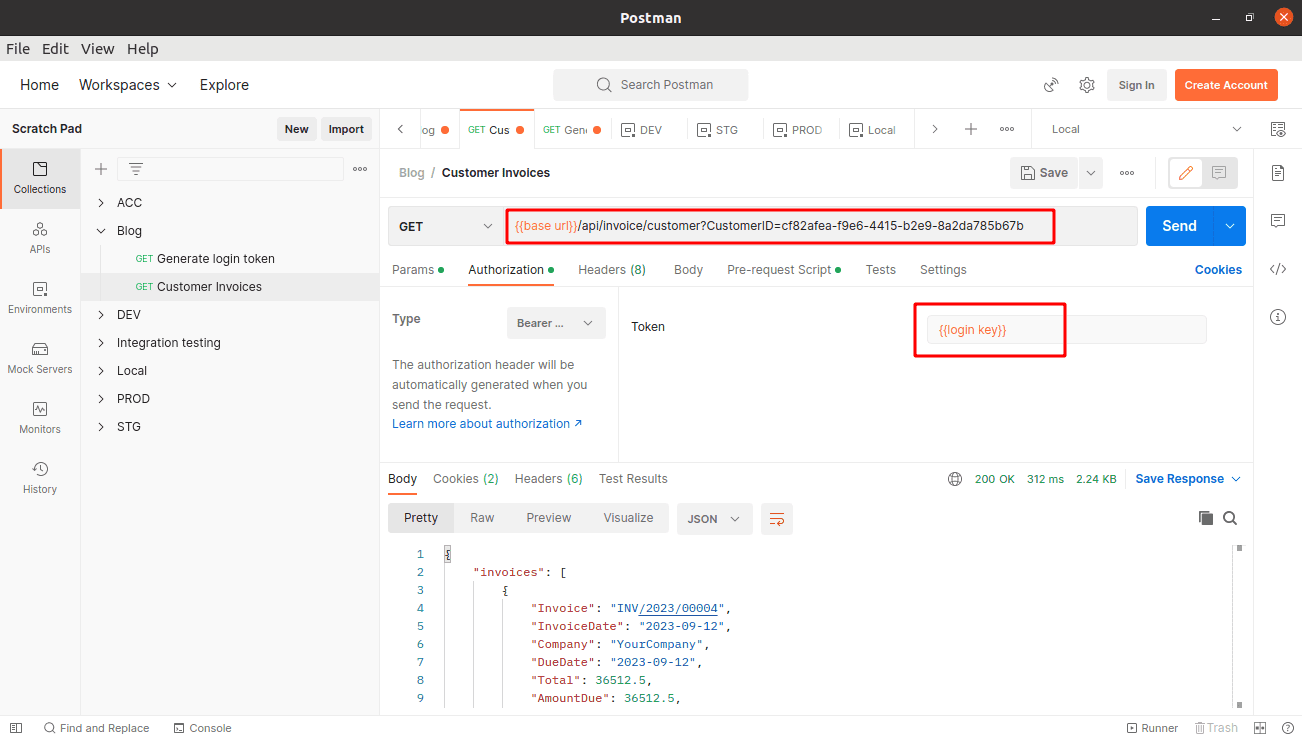Open request info icon in right sidebar
This screenshot has height=740, width=1302.
pos(1277,317)
